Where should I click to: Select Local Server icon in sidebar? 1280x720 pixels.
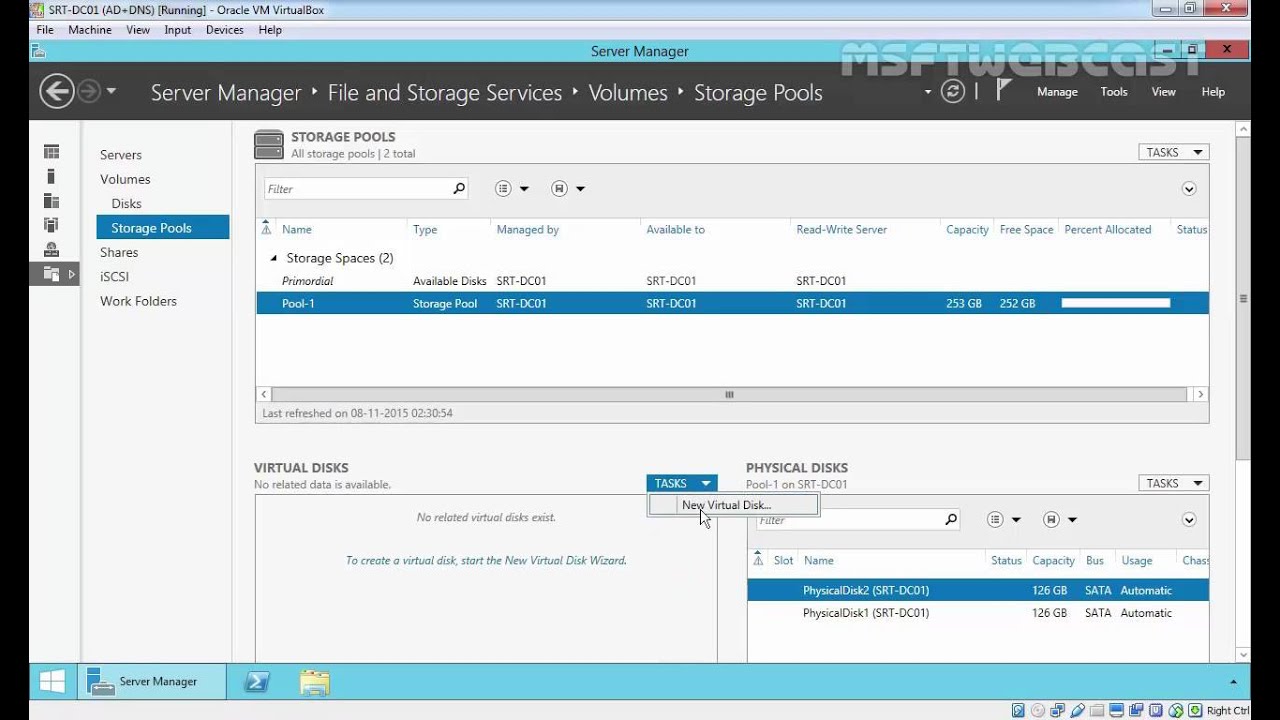(51, 176)
